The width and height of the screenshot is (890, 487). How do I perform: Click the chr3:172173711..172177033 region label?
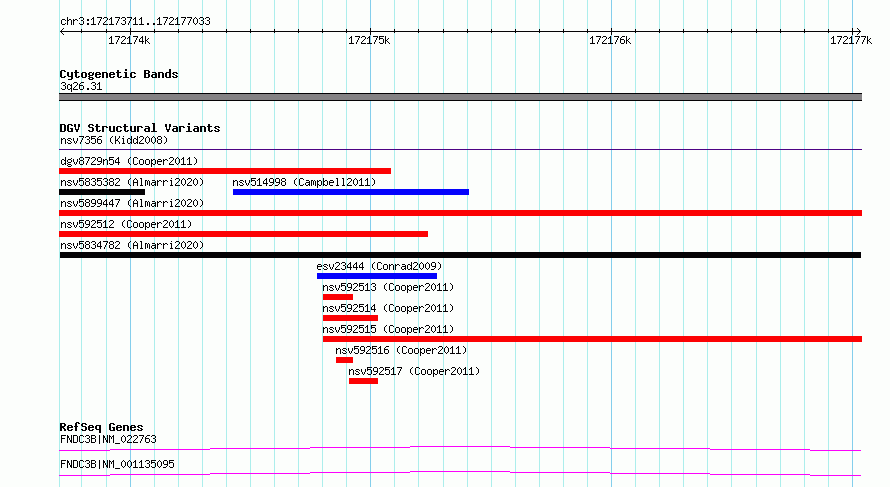pos(135,21)
